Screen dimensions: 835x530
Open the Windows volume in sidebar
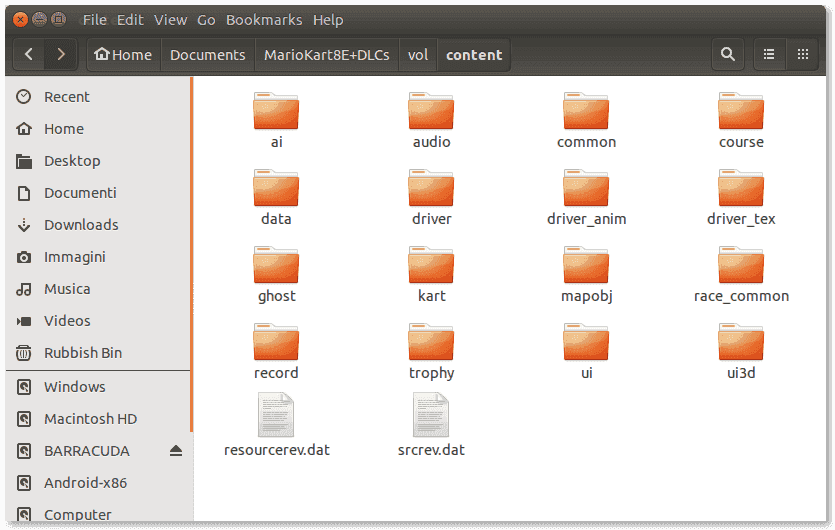97,387
